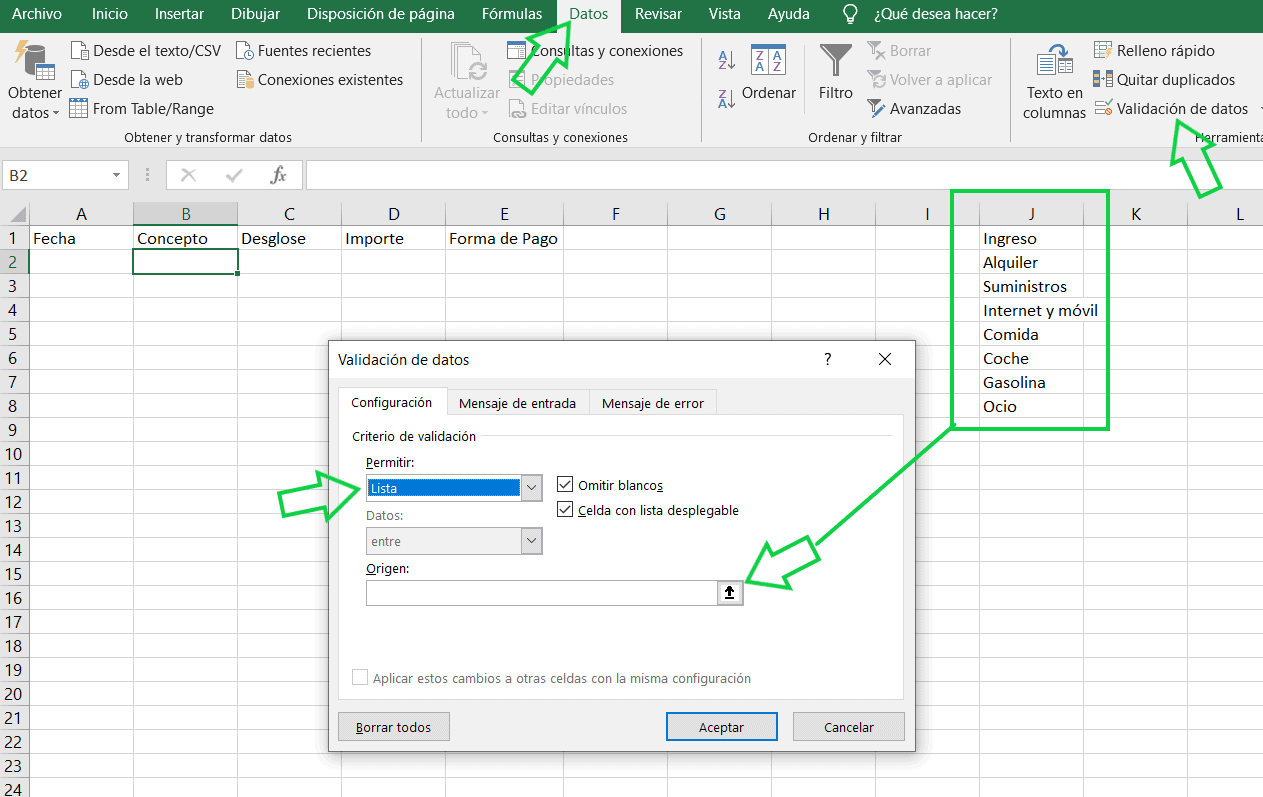Click From Table/Range option

click(x=142, y=109)
